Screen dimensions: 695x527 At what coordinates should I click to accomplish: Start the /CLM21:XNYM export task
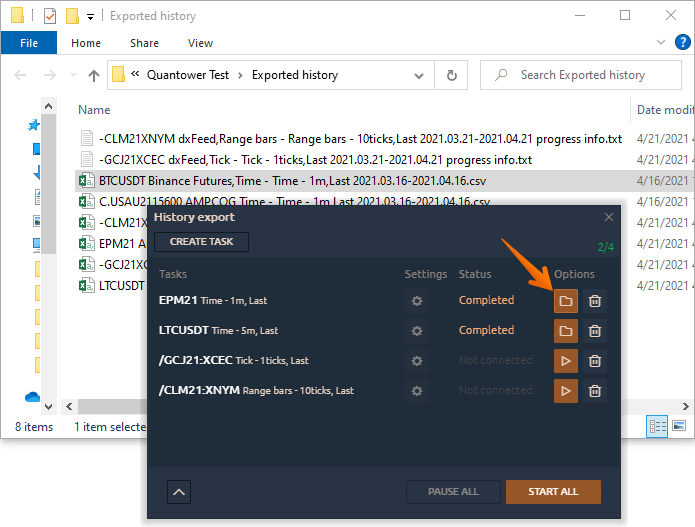[x=565, y=391]
